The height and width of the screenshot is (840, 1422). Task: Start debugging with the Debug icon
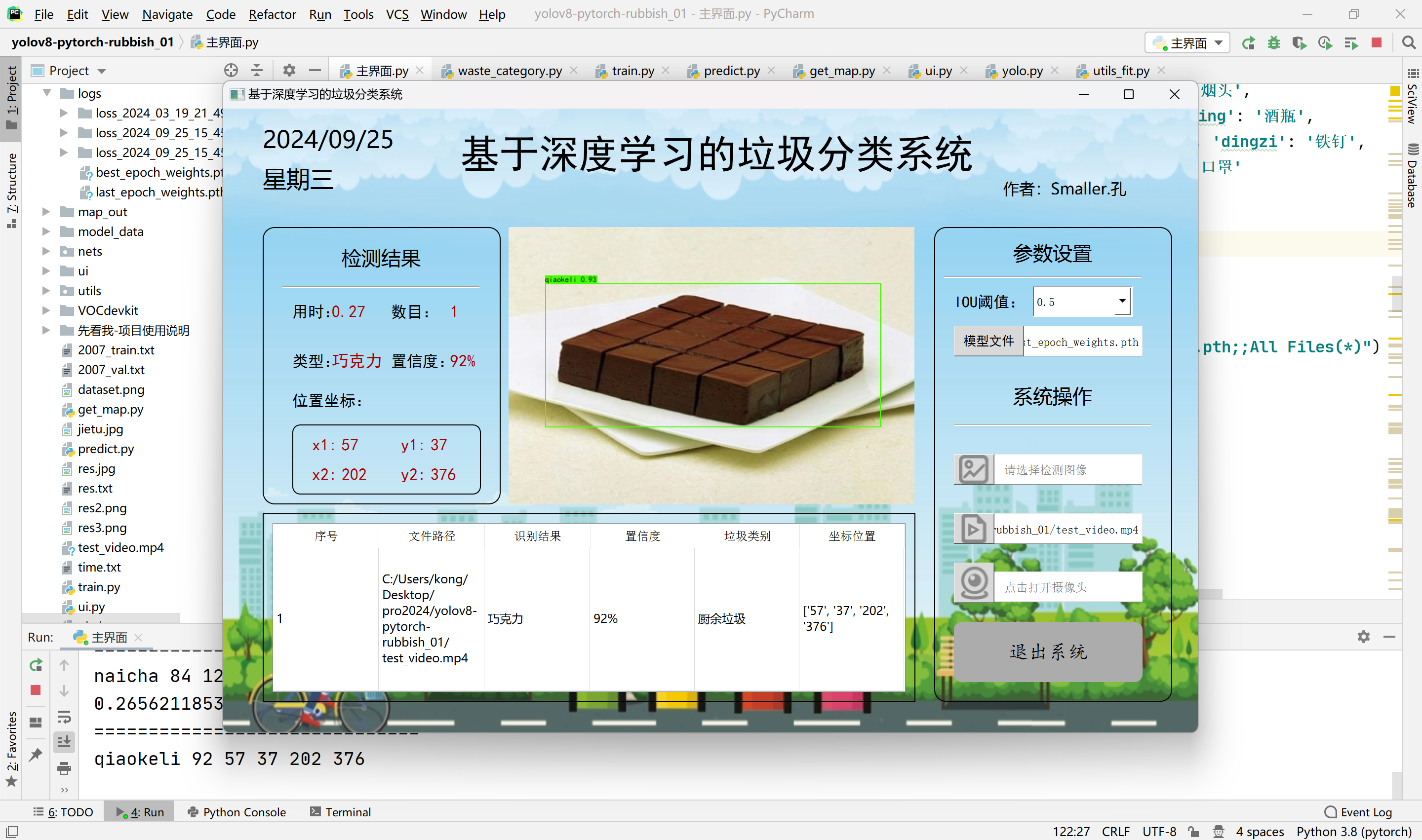coord(1273,42)
